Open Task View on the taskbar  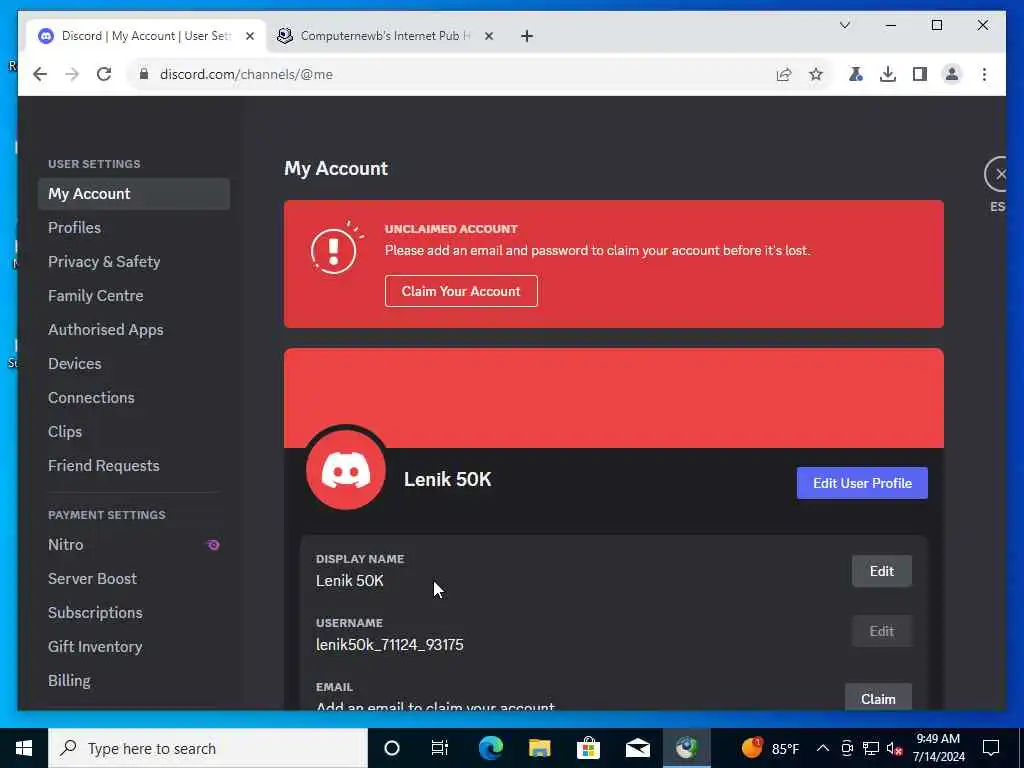[440, 748]
